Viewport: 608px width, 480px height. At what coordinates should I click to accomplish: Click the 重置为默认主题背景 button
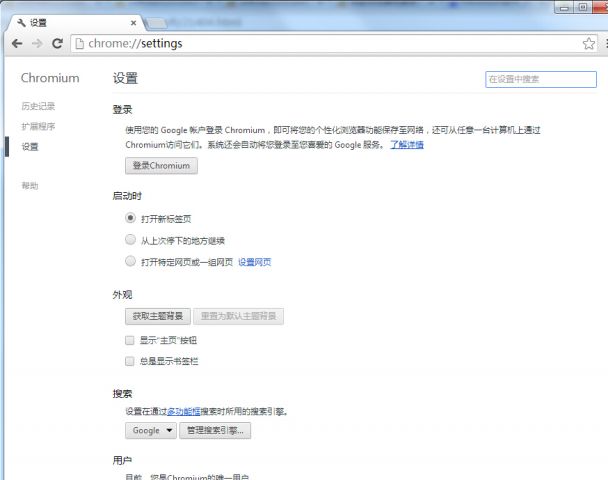pos(238,316)
